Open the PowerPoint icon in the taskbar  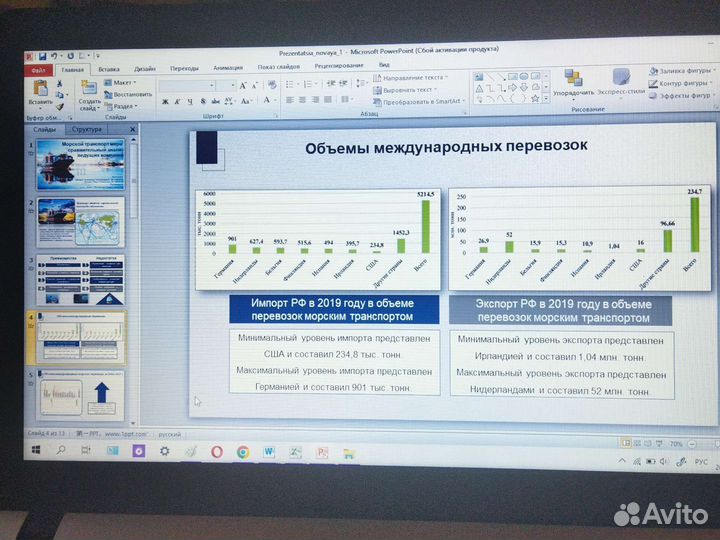322,453
